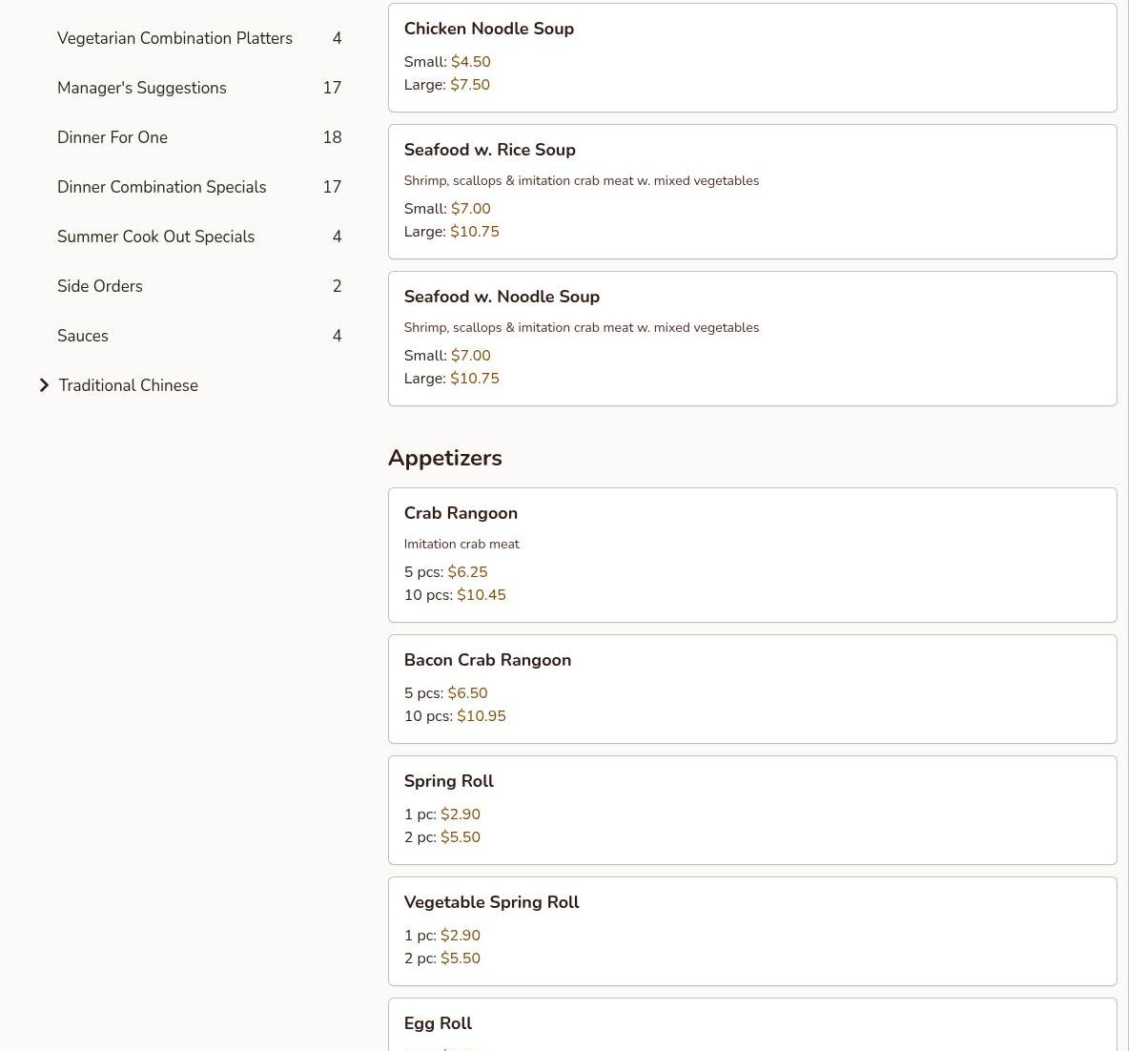The height and width of the screenshot is (1051, 1148).
Task: Select Summer Cook Out Specials category
Action: 155,237
